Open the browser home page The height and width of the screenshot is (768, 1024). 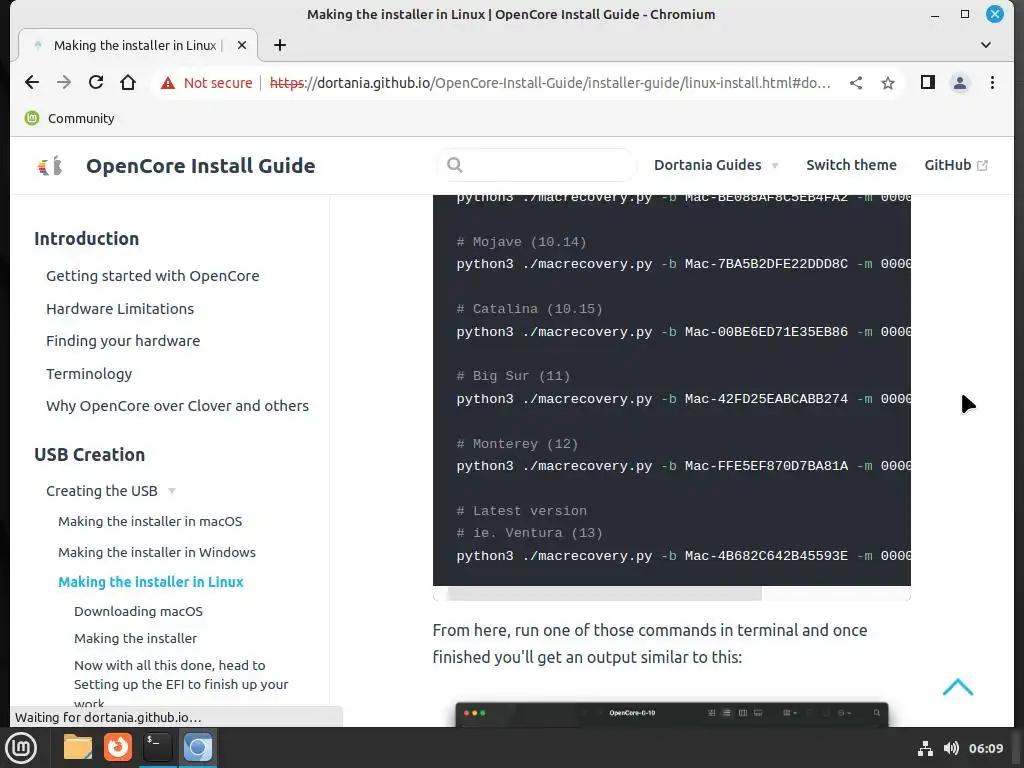(x=128, y=82)
